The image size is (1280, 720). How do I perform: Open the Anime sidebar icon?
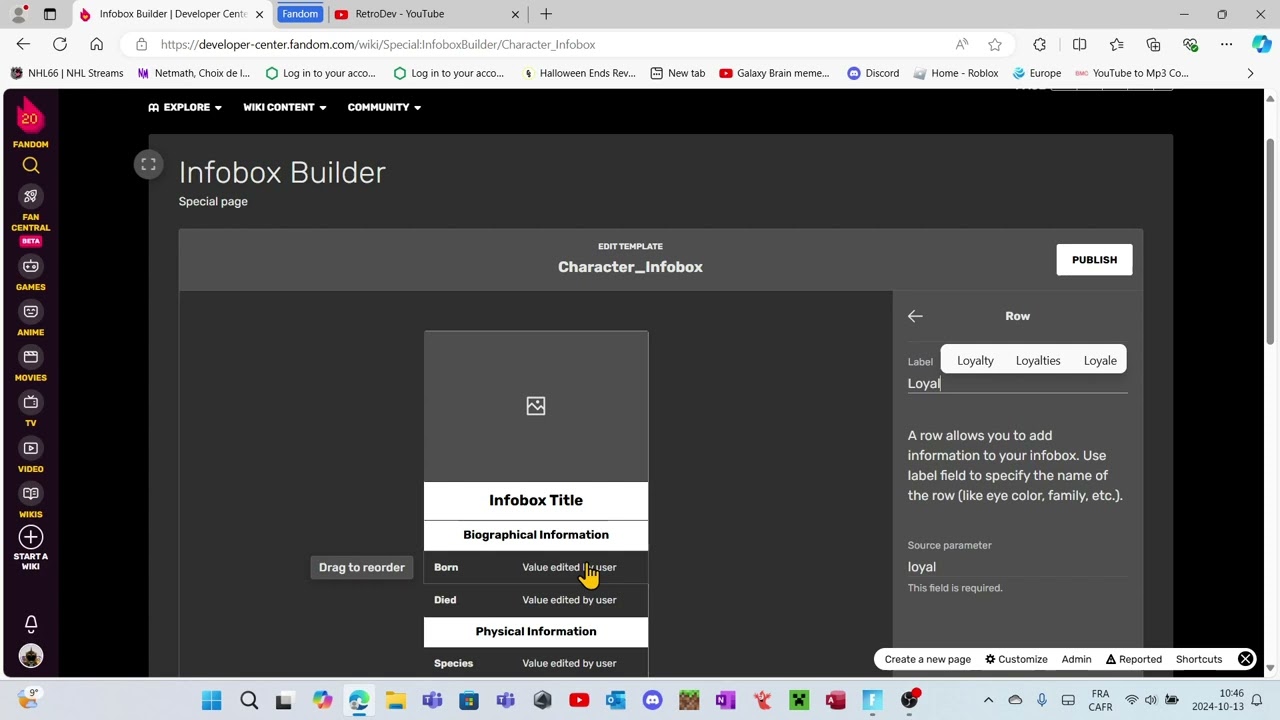pyautogui.click(x=31, y=311)
